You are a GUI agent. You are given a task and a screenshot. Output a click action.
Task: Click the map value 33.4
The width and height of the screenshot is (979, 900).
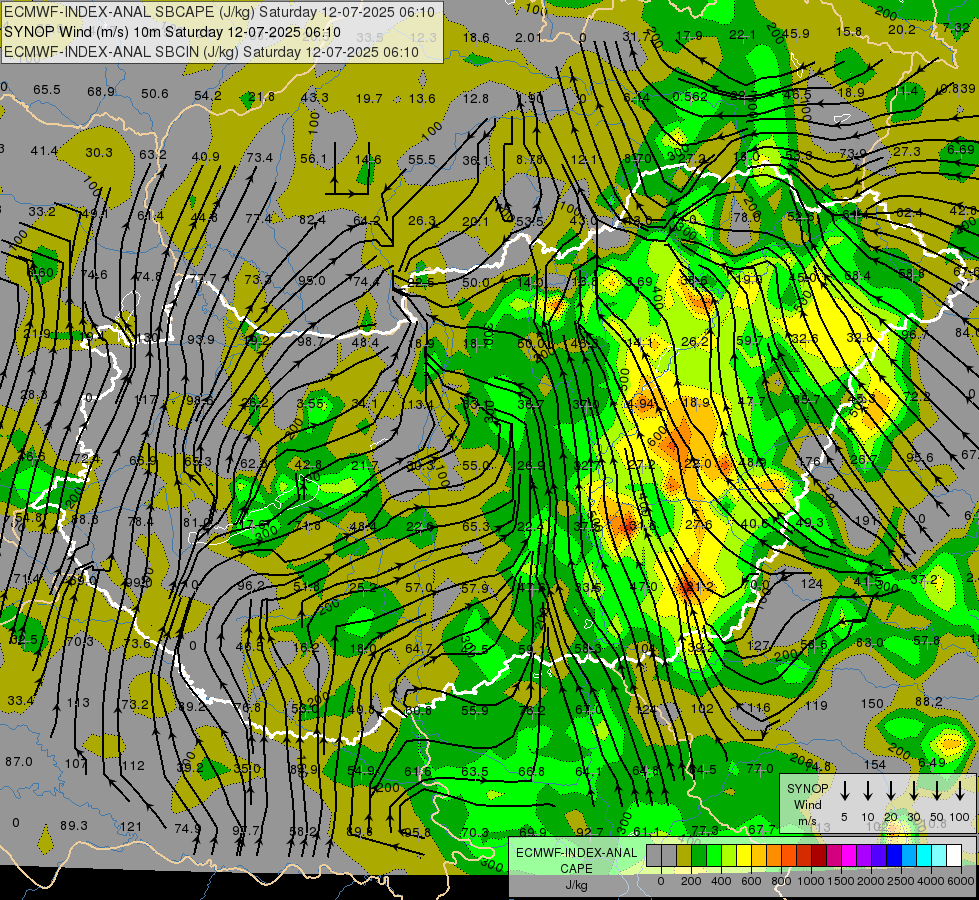point(21,700)
